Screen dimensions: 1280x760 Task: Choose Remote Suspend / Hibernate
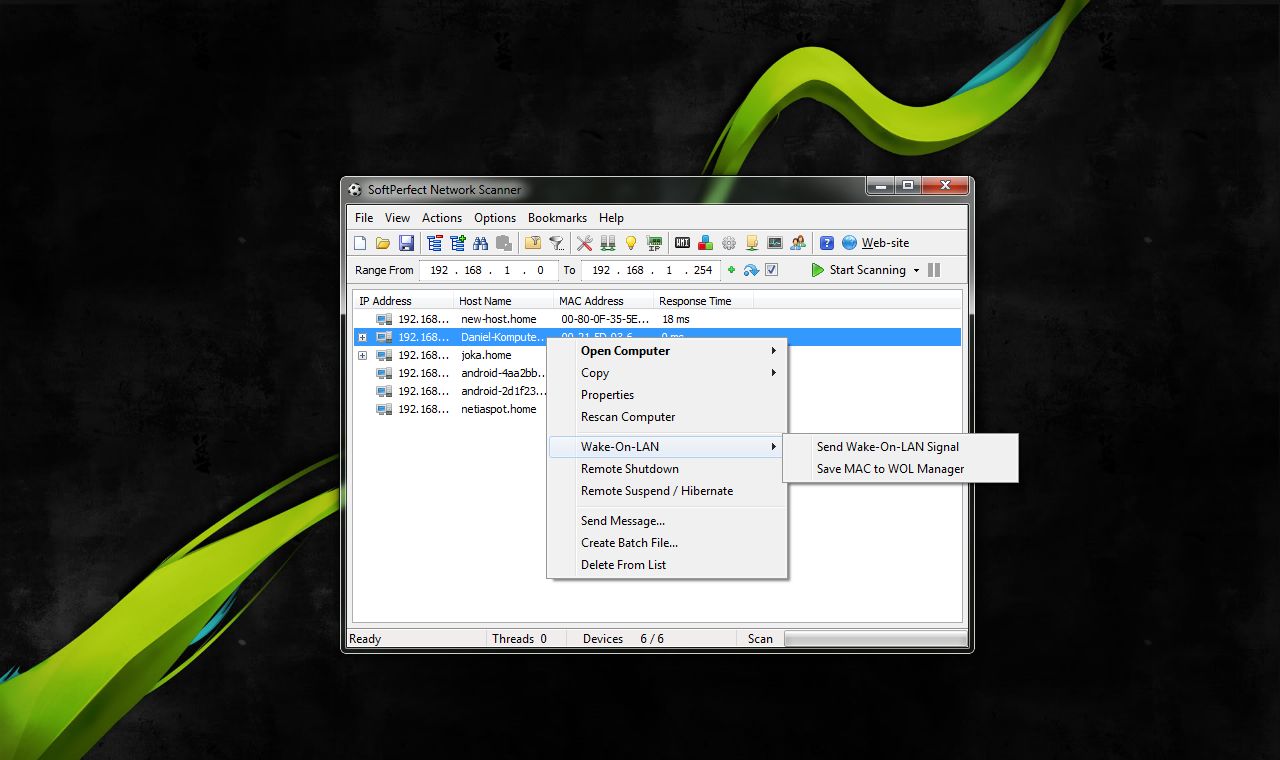point(667,491)
